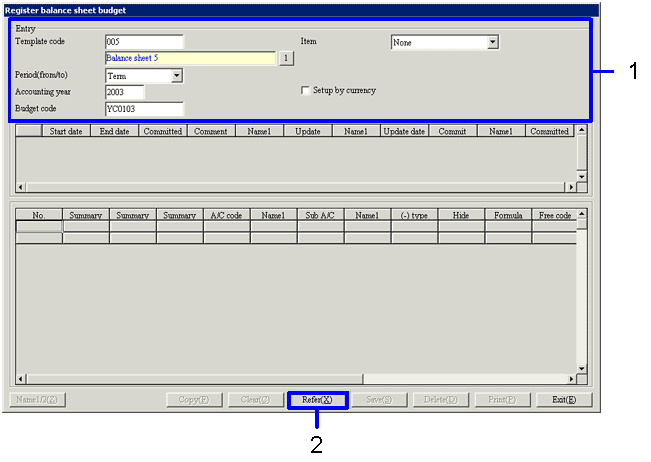Click the A/C code column header

point(226,215)
